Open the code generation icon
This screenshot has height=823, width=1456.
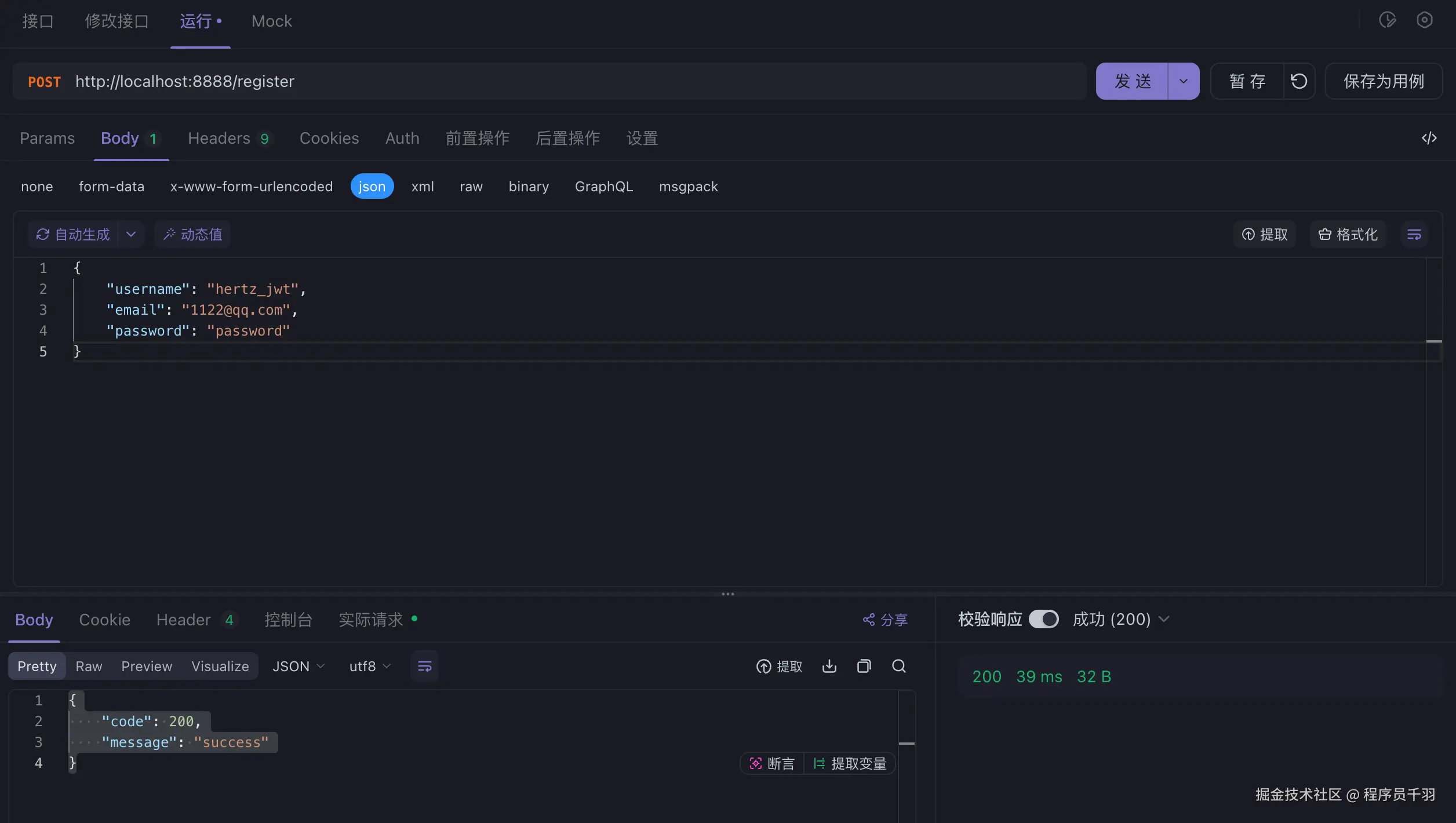1429,138
